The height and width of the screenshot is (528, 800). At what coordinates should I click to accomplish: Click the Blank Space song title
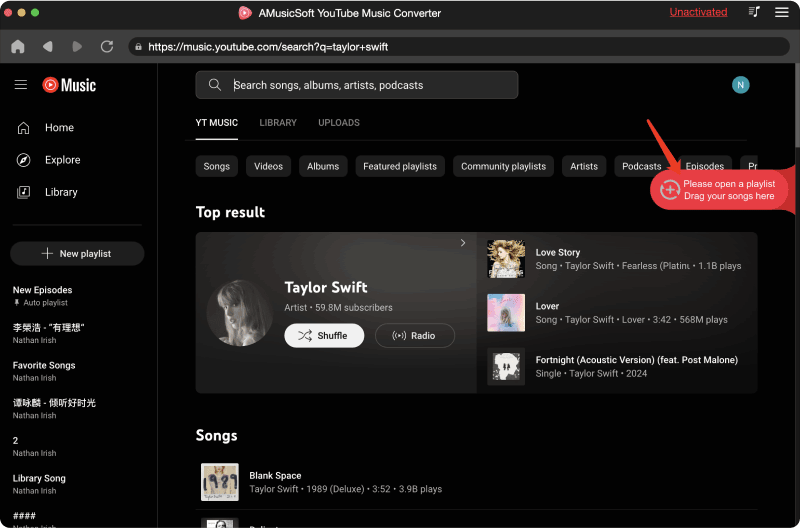point(275,475)
